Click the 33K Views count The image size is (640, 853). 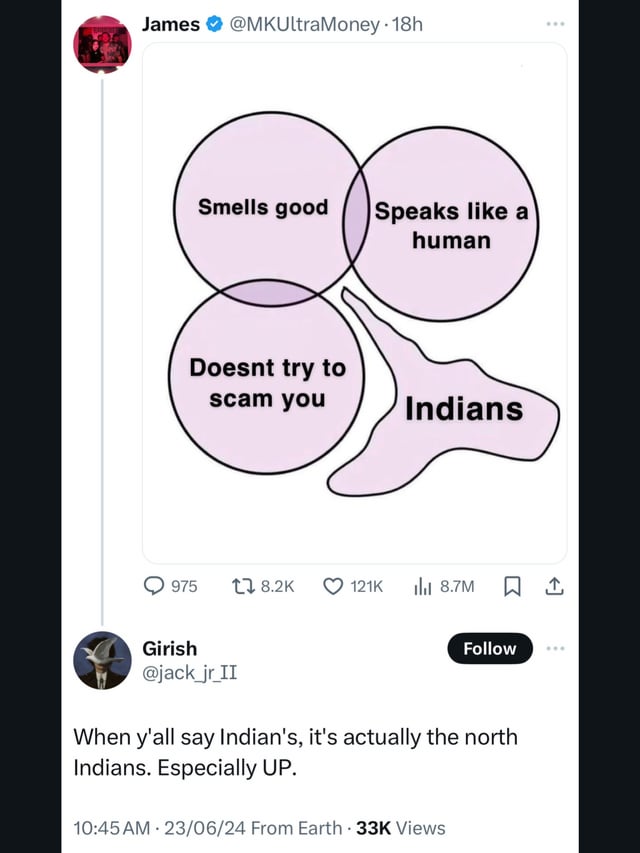(x=401, y=827)
